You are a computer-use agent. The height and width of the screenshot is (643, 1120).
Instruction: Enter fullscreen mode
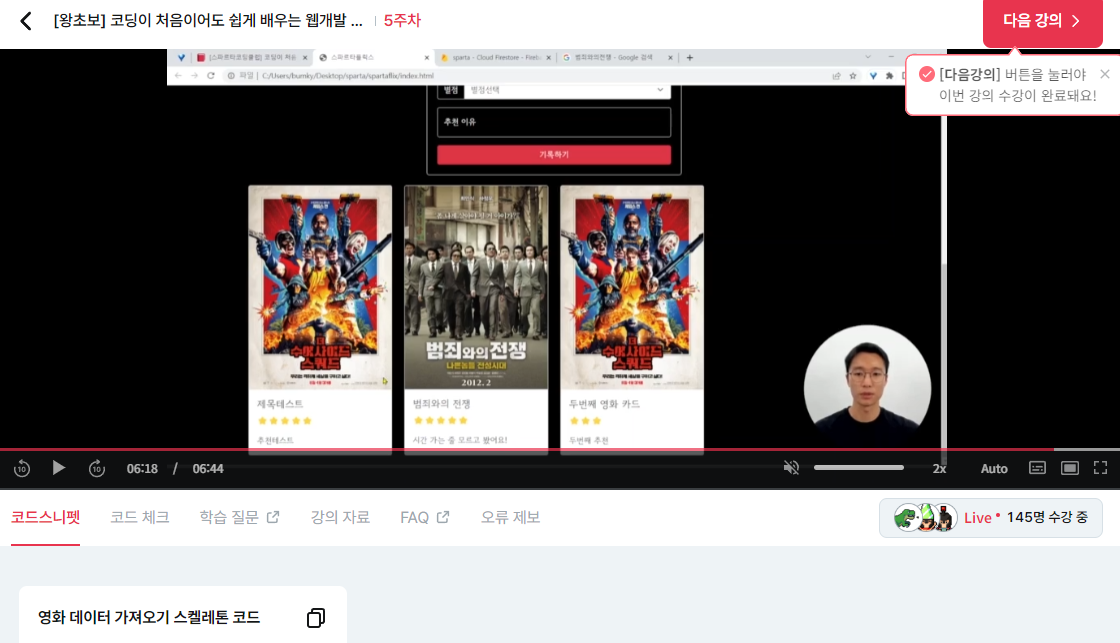pyautogui.click(x=1100, y=468)
